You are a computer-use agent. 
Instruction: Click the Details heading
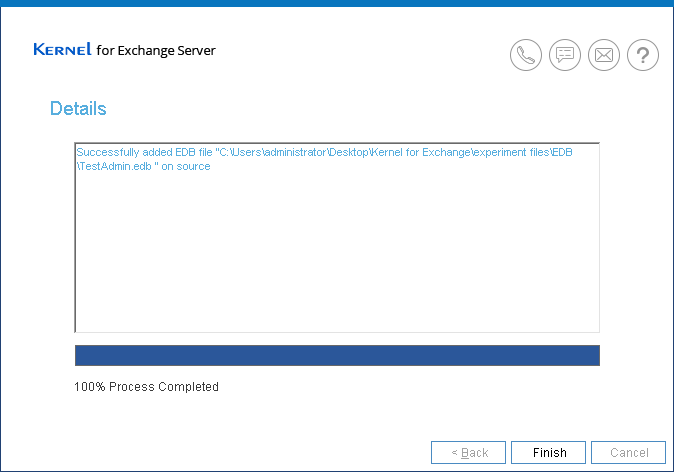pyautogui.click(x=78, y=109)
